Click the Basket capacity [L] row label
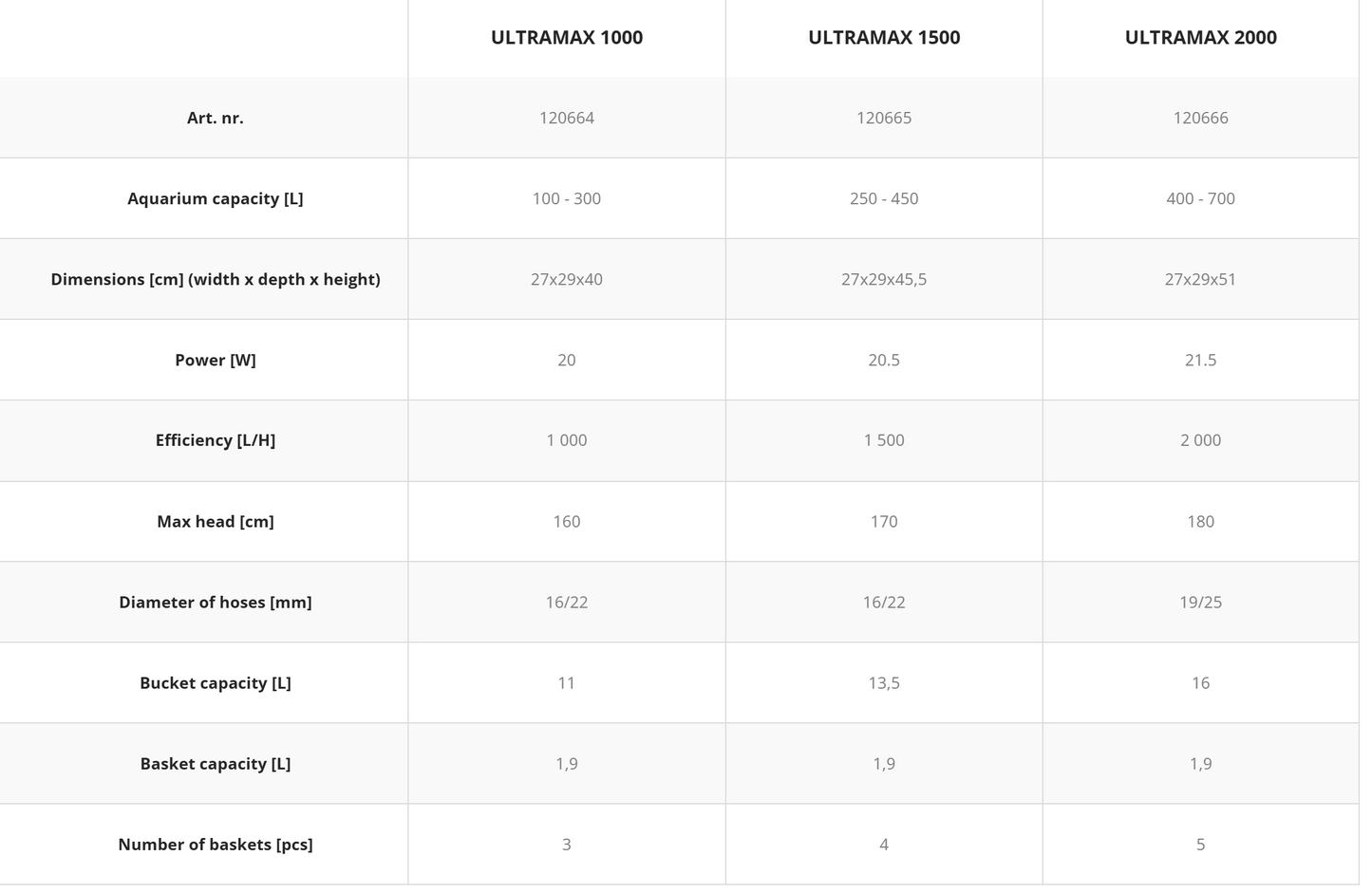The height and width of the screenshot is (893, 1372). tap(216, 764)
